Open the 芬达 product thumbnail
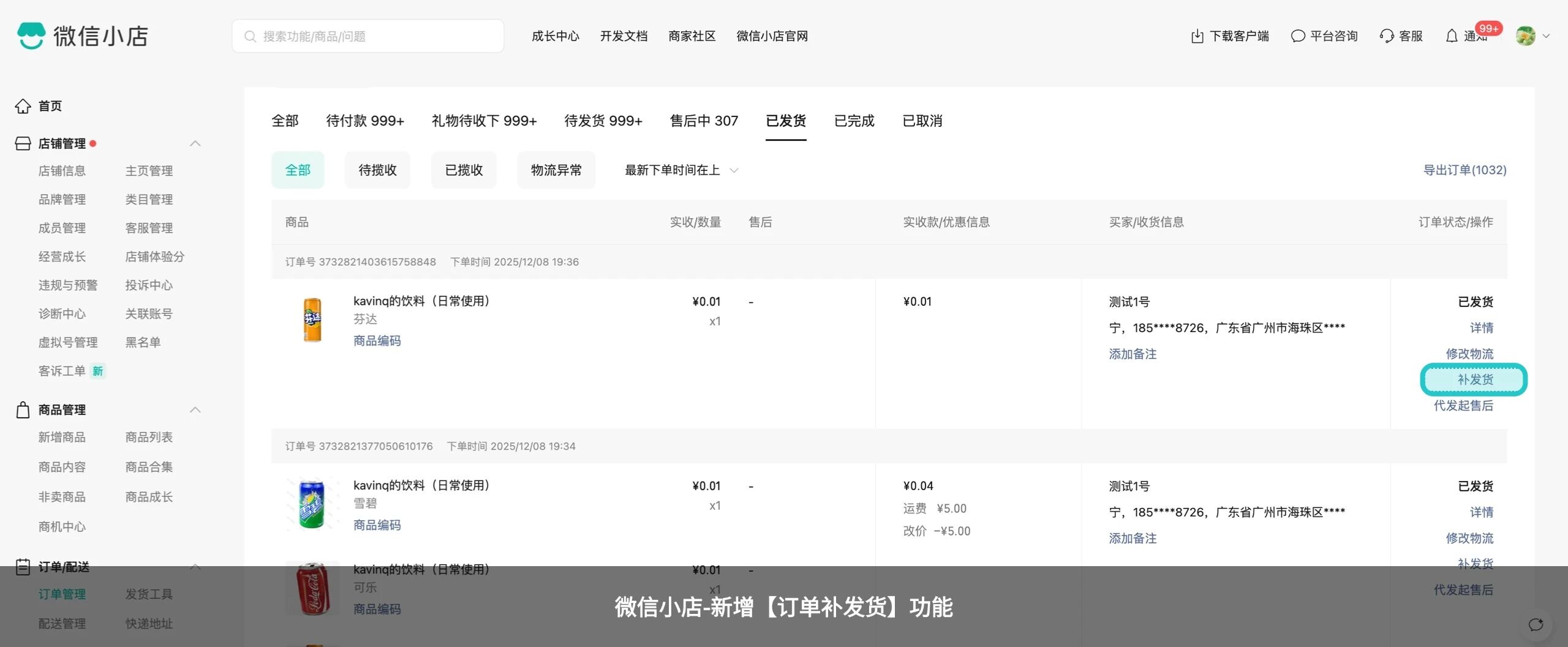 [312, 320]
